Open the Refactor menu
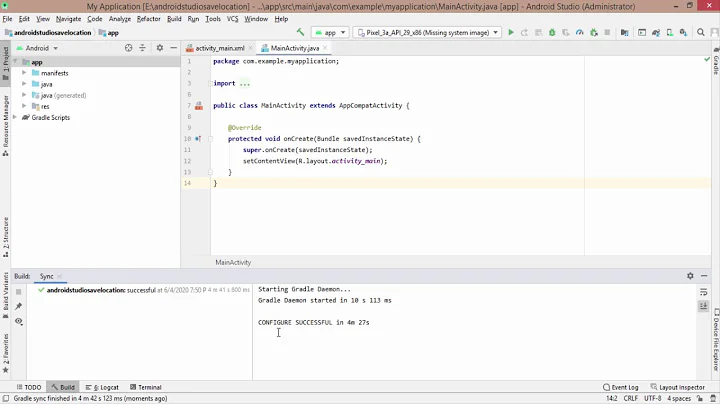Image resolution: width=720 pixels, height=404 pixels. [x=149, y=19]
